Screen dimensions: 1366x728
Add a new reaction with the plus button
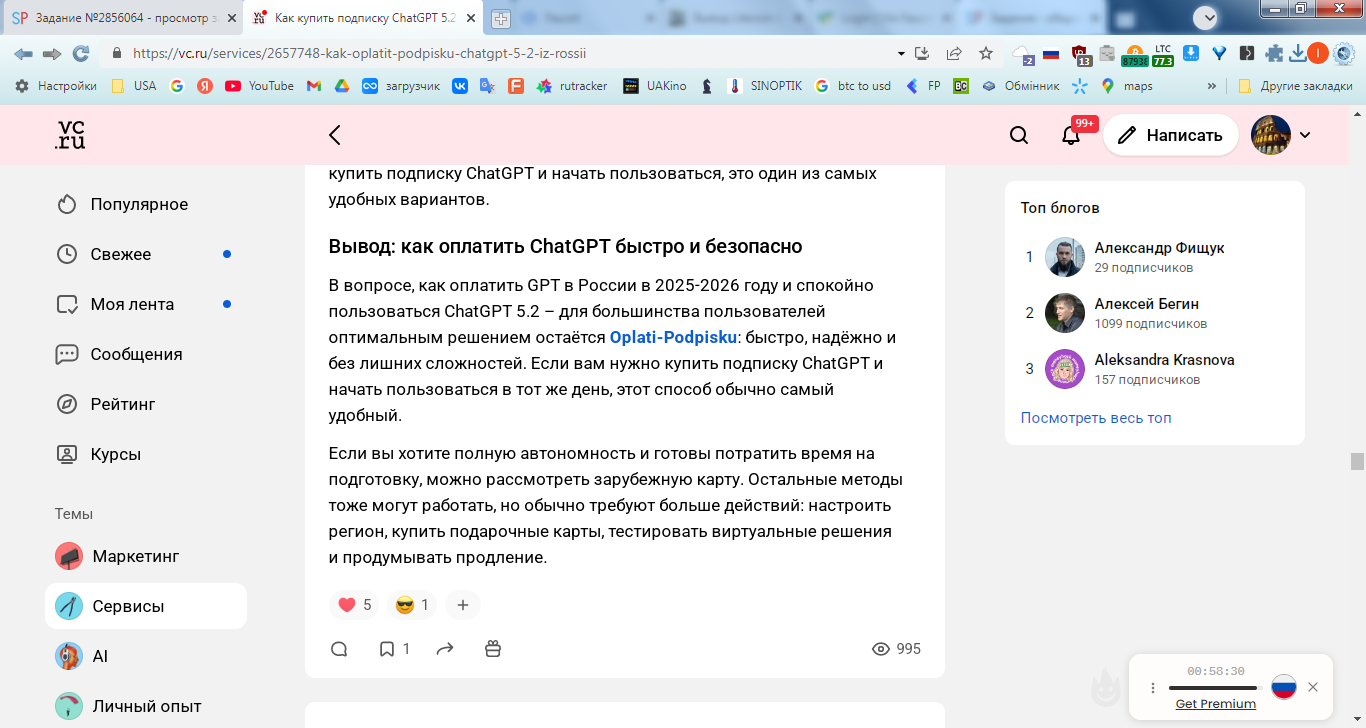point(462,605)
